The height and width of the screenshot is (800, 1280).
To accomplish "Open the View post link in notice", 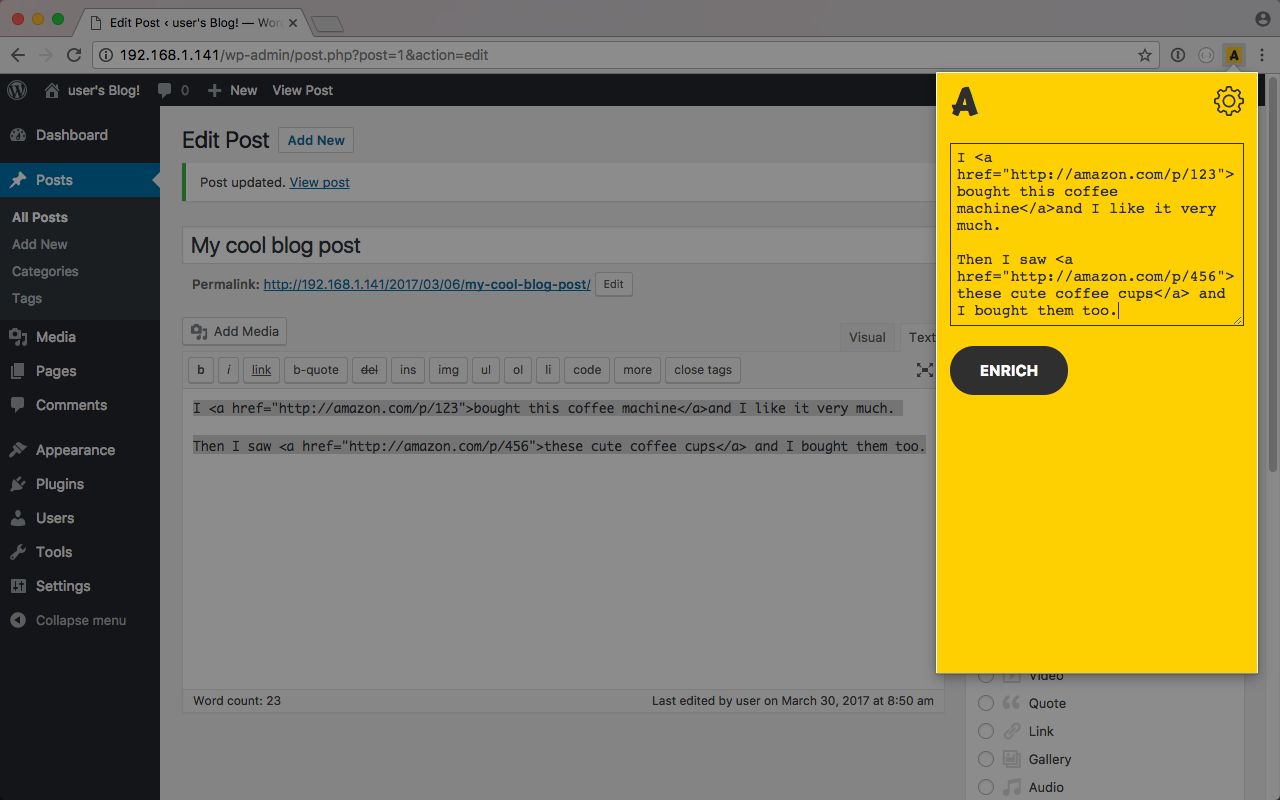I will [319, 182].
